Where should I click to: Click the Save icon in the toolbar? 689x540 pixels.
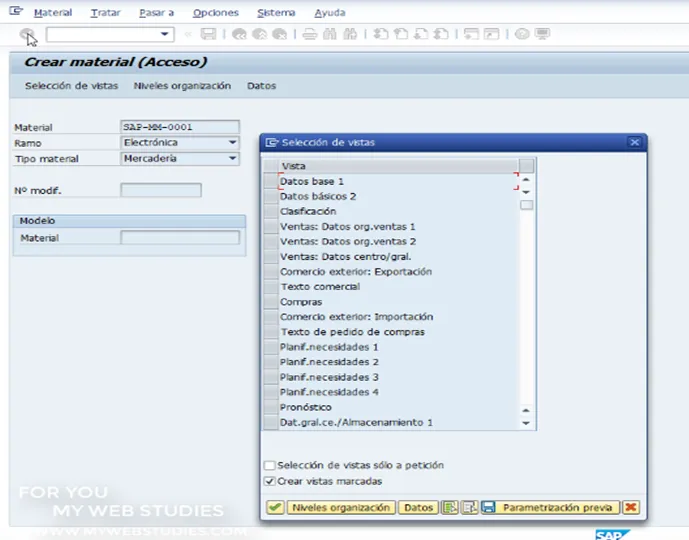(208, 34)
